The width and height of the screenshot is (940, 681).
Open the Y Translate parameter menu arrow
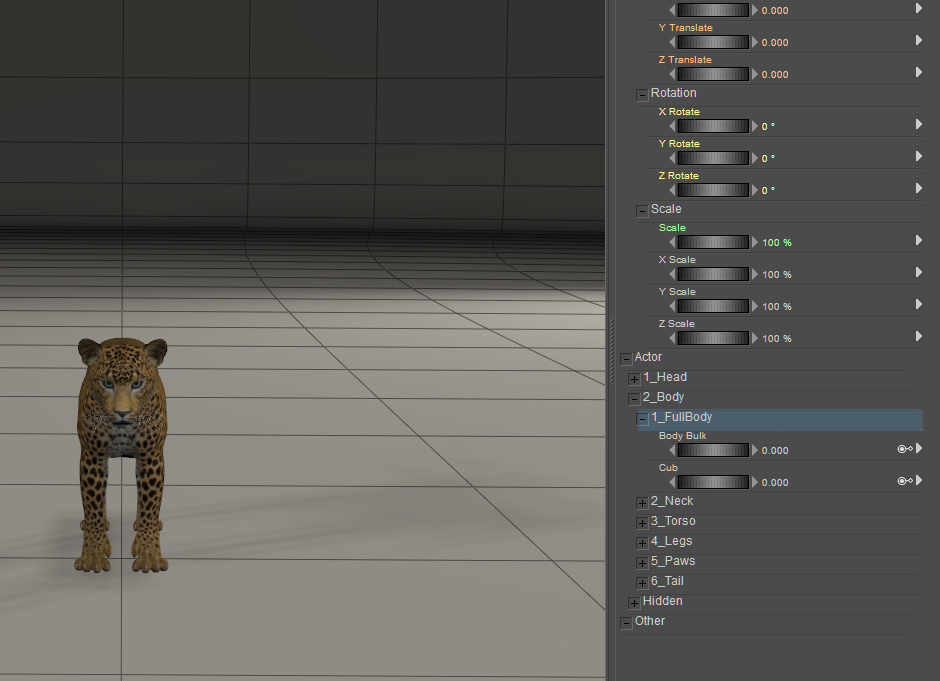point(919,41)
